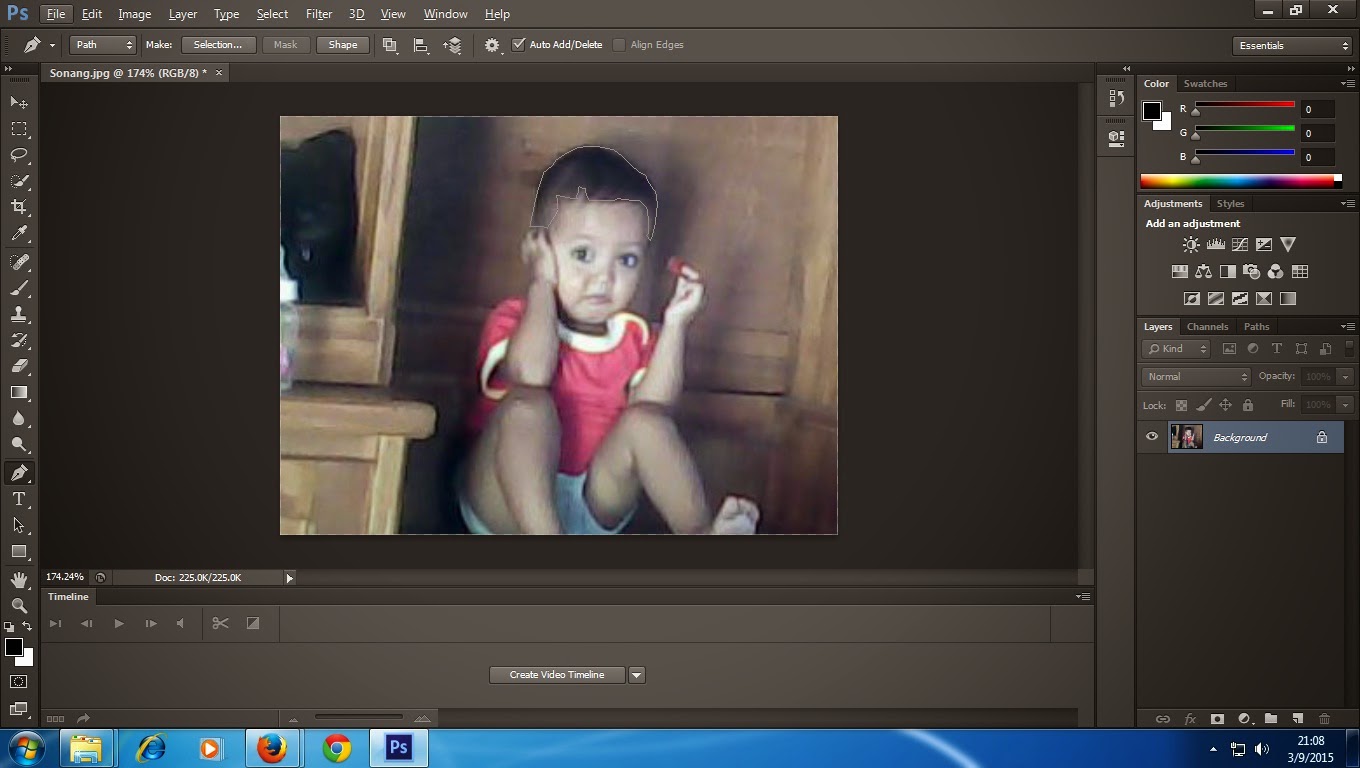Image resolution: width=1360 pixels, height=768 pixels.
Task: Toggle lock transparent pixels
Action: coord(1181,405)
